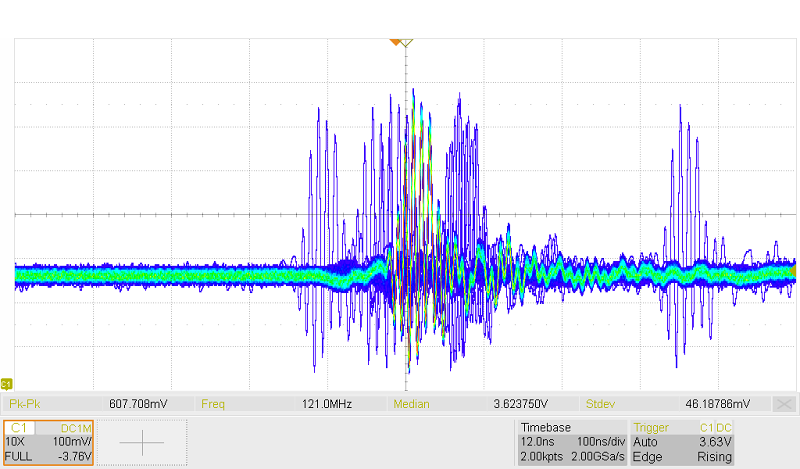Screen dimensions: 800x469
Task: Click the C1 DC trigger source badge
Action: coord(714,427)
